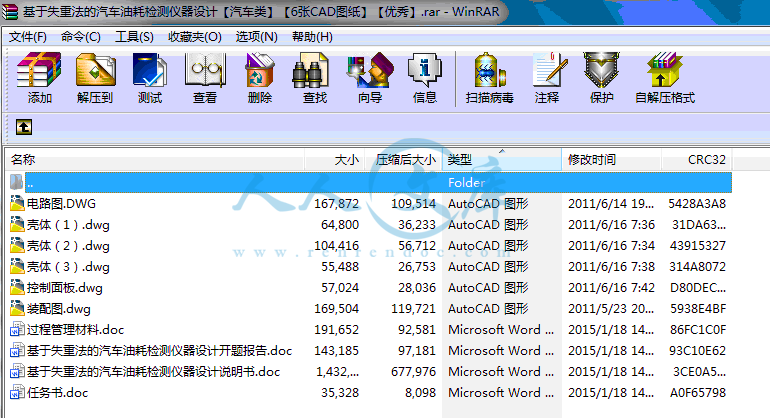Open the 文件(F) menu

[28, 37]
